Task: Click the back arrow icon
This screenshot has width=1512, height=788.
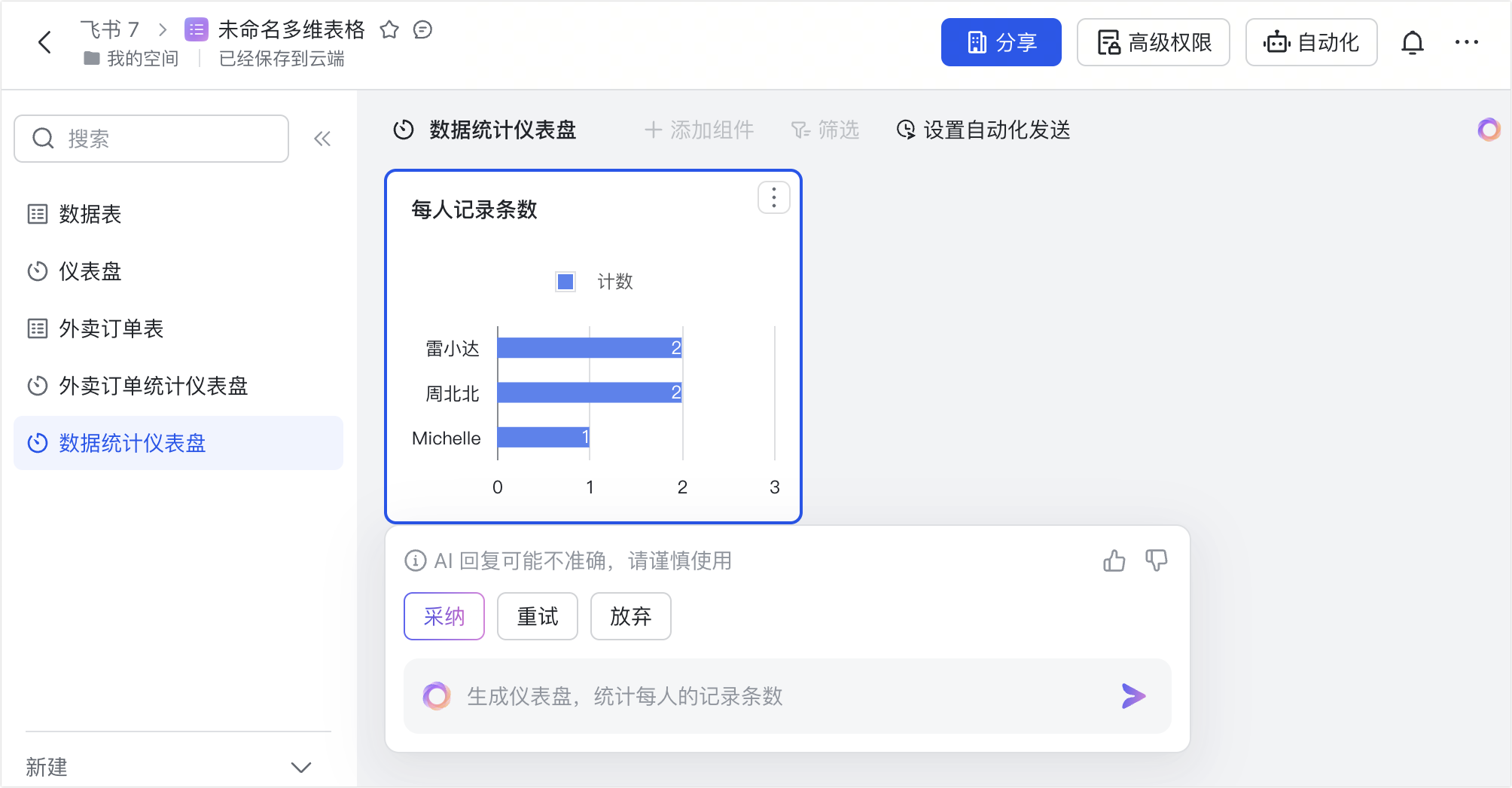Action: tap(45, 42)
